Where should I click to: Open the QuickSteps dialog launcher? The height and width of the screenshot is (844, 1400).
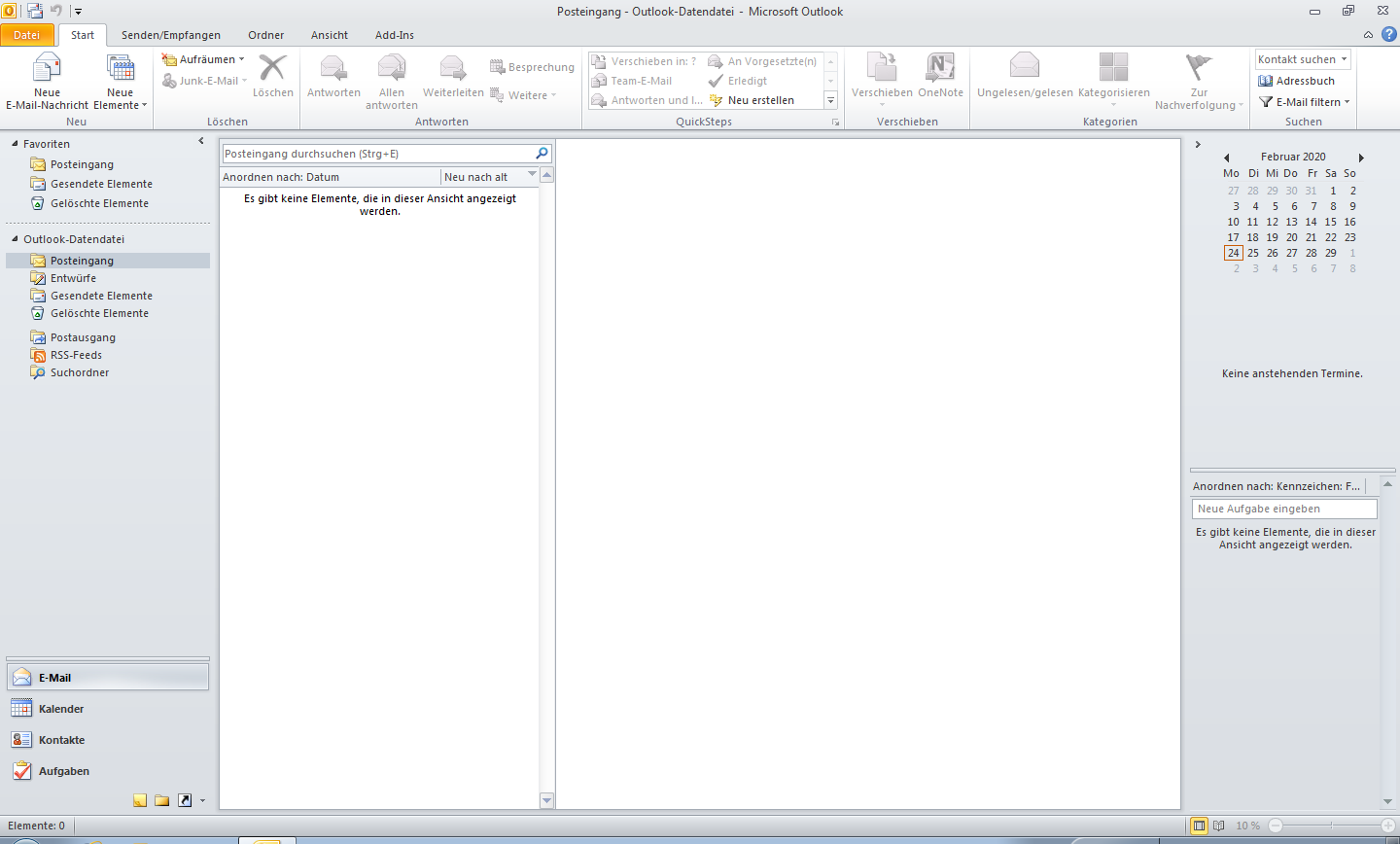point(835,123)
